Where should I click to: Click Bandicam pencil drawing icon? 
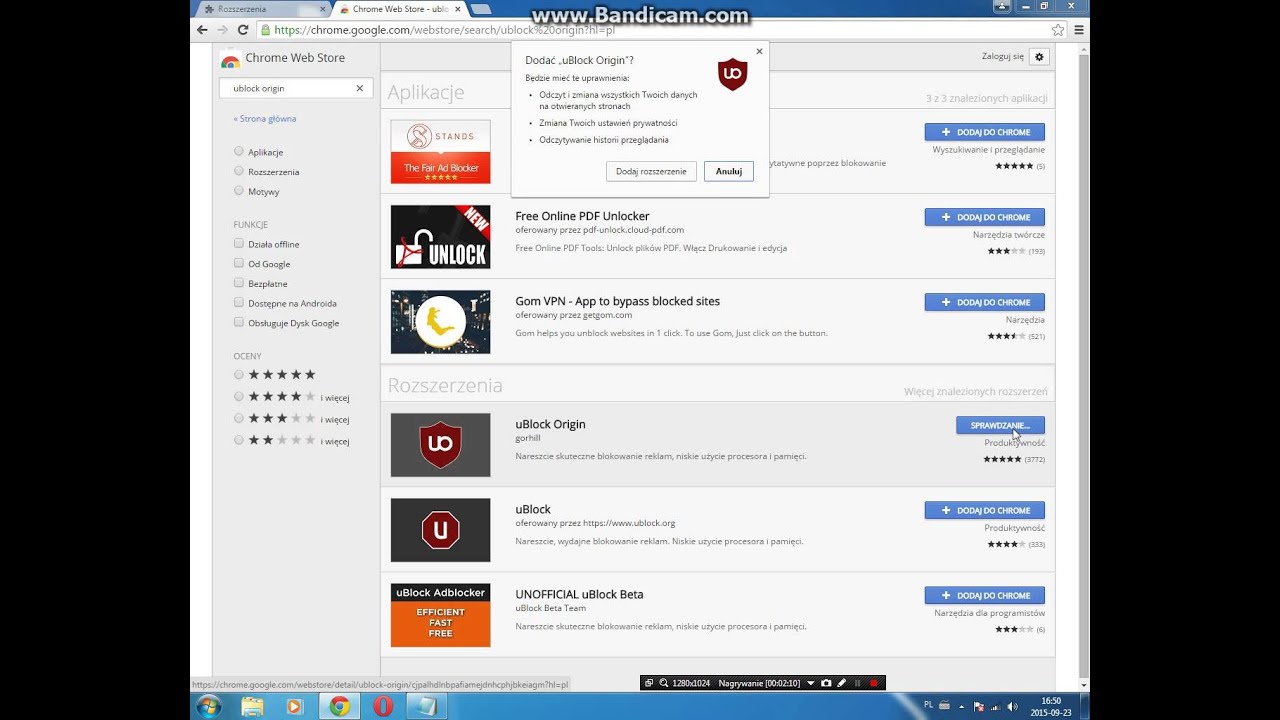pos(841,683)
